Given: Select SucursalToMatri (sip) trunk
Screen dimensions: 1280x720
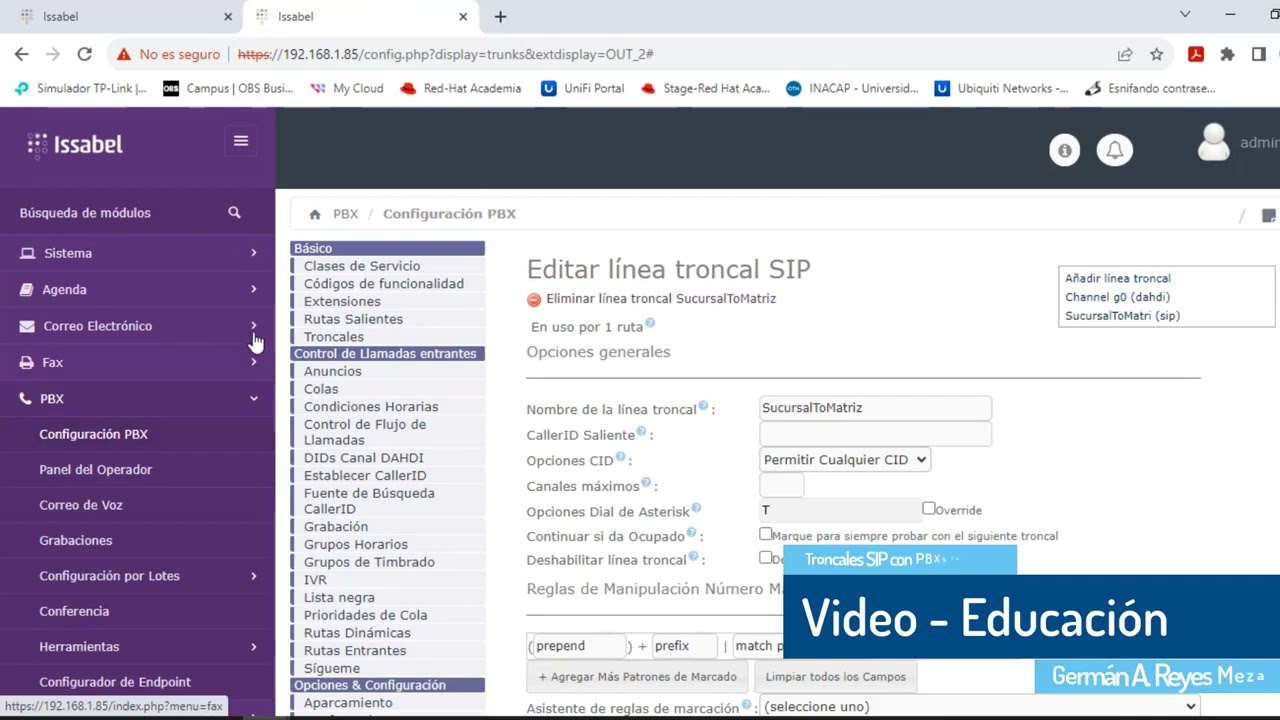Looking at the screenshot, I should point(1122,316).
